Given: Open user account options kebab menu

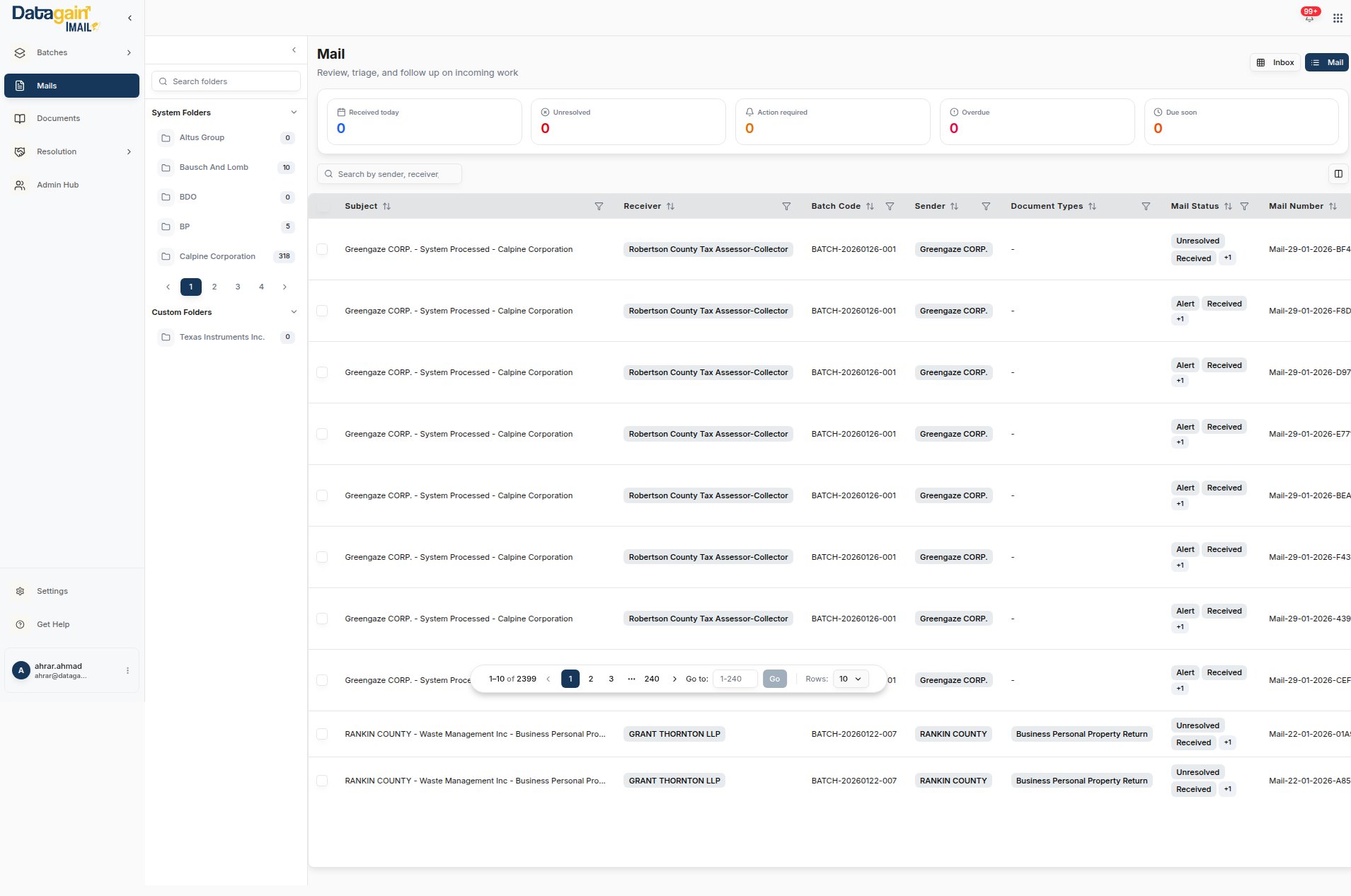Looking at the screenshot, I should point(127,671).
